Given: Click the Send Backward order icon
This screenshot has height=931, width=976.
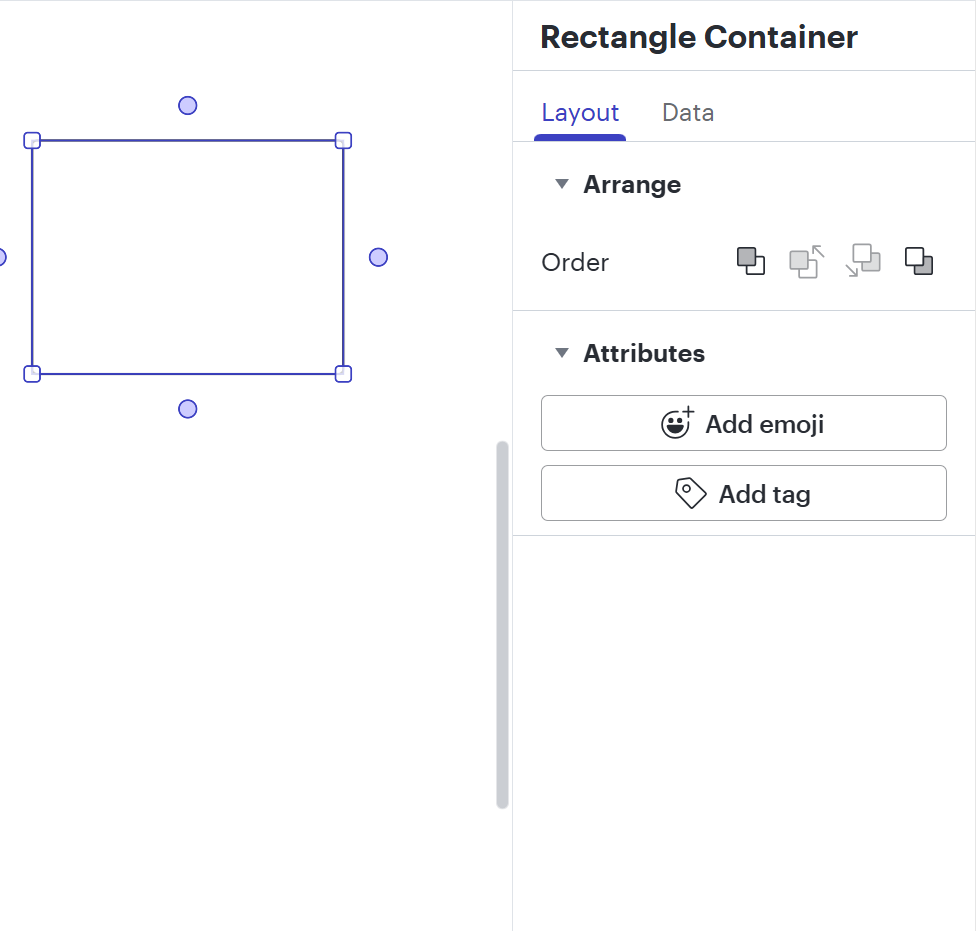Looking at the screenshot, I should tap(863, 261).
